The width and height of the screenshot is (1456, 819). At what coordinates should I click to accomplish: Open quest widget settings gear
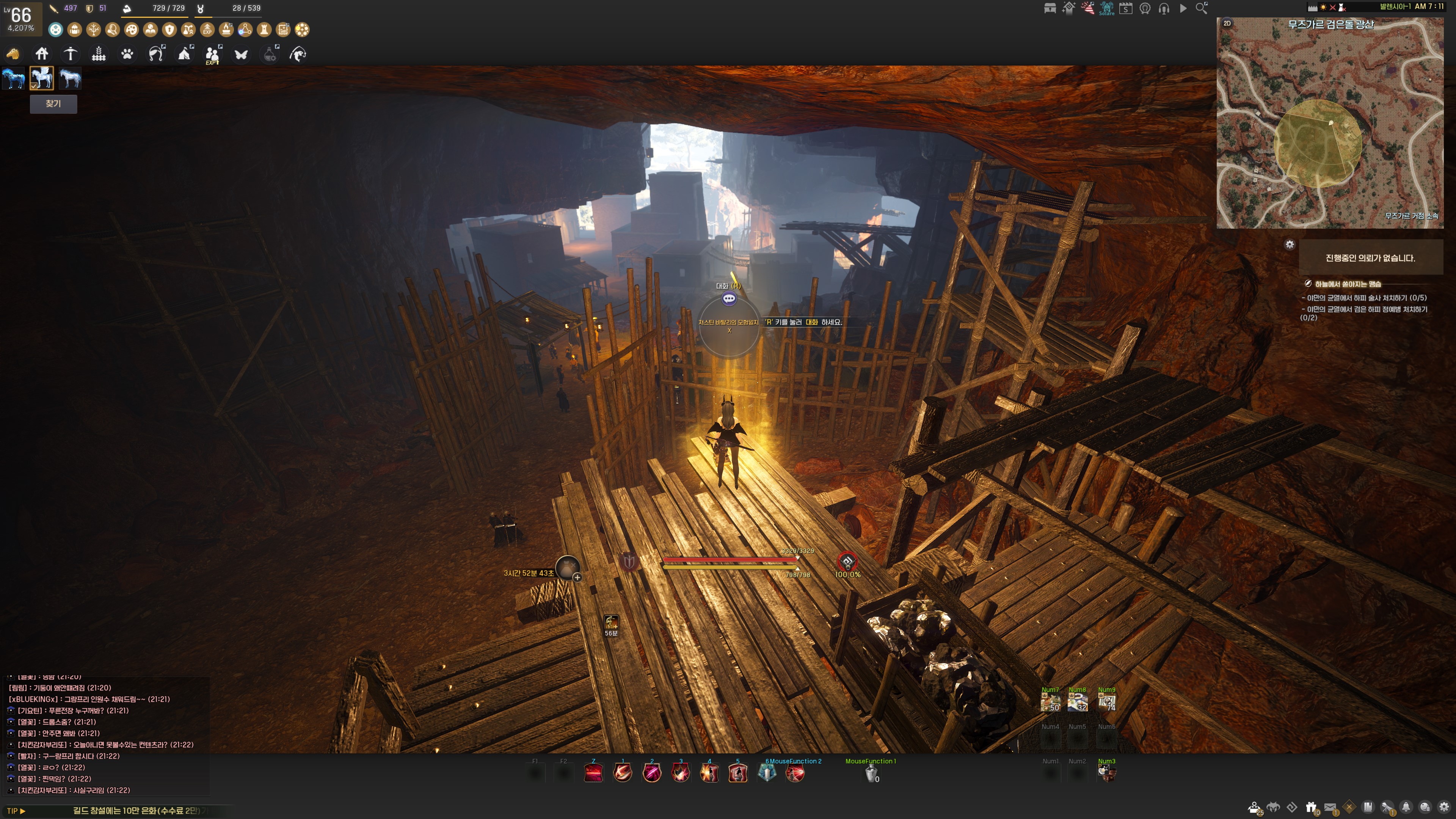coord(1289,245)
